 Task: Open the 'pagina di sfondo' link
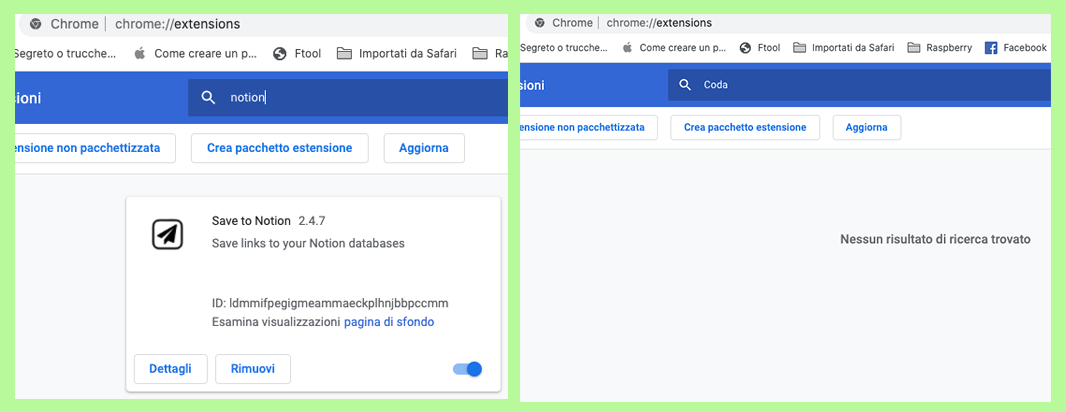coord(389,322)
